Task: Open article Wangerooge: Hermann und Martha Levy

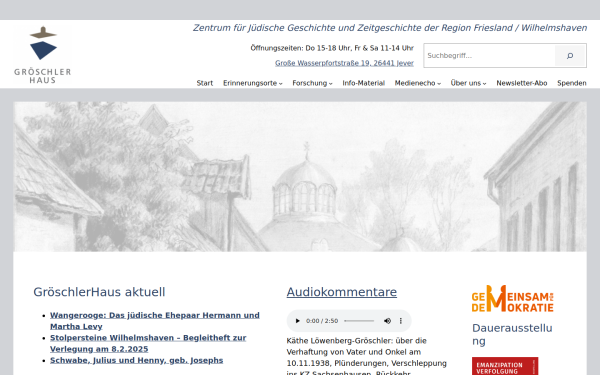Action: coord(155,321)
